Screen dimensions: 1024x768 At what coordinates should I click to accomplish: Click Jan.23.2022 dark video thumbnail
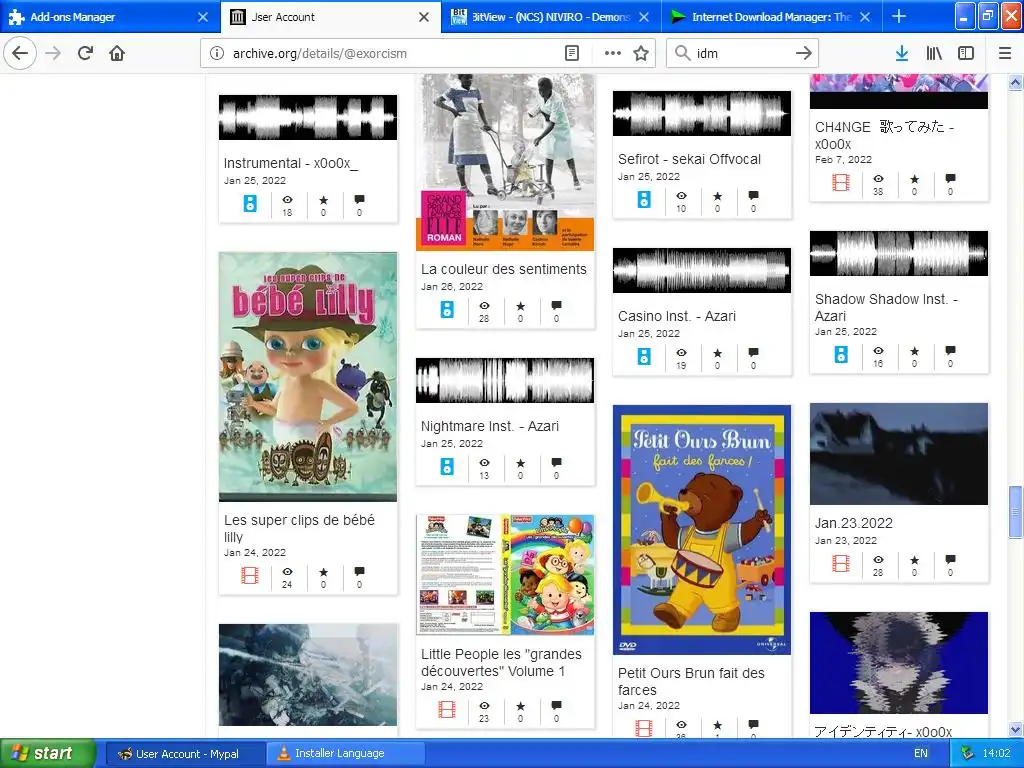coord(899,454)
